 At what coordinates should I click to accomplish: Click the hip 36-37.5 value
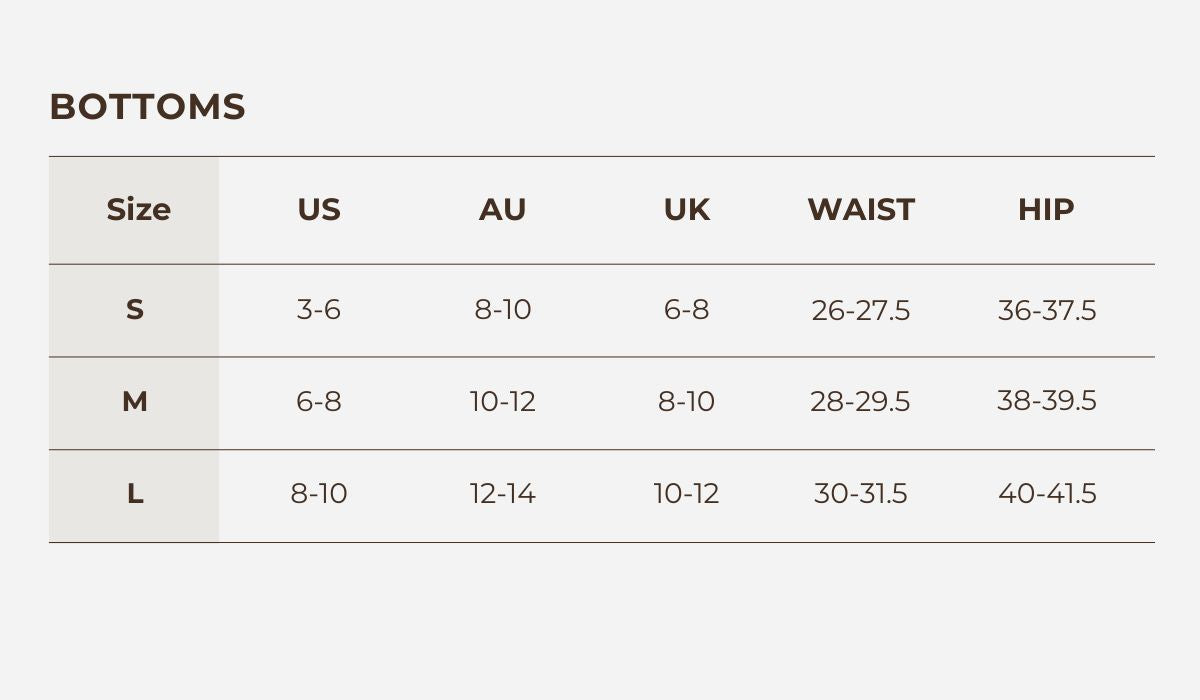(x=1046, y=311)
